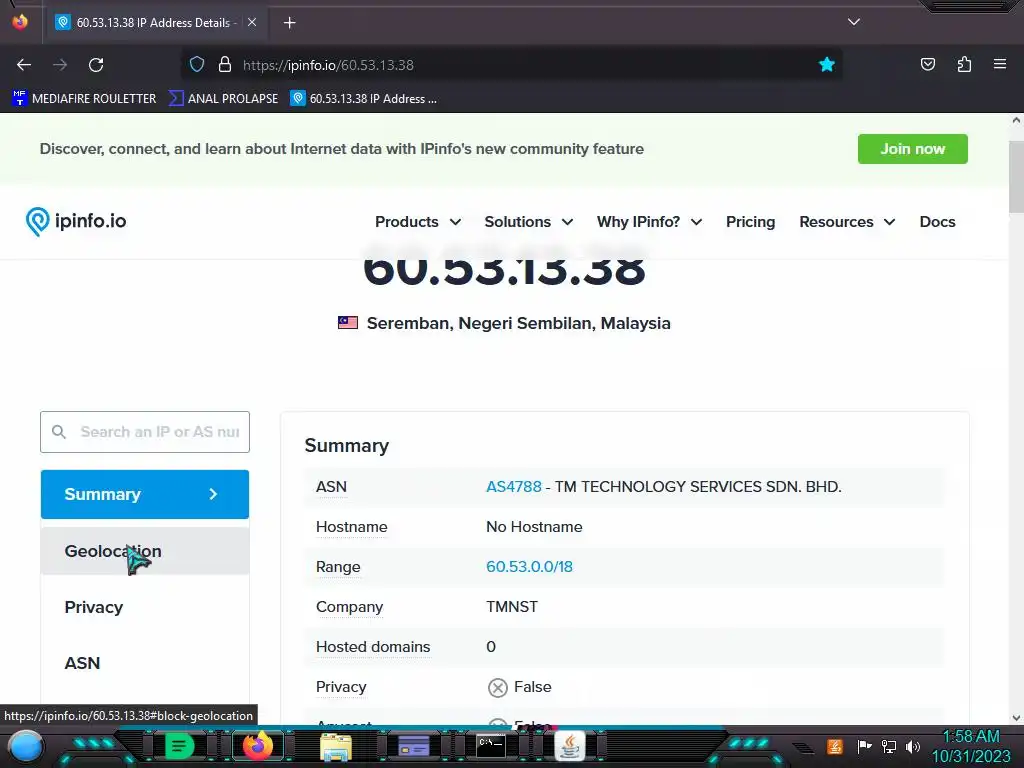Viewport: 1024px width, 768px height.
Task: Click the ipinfo.io logo
Action: [x=76, y=221]
